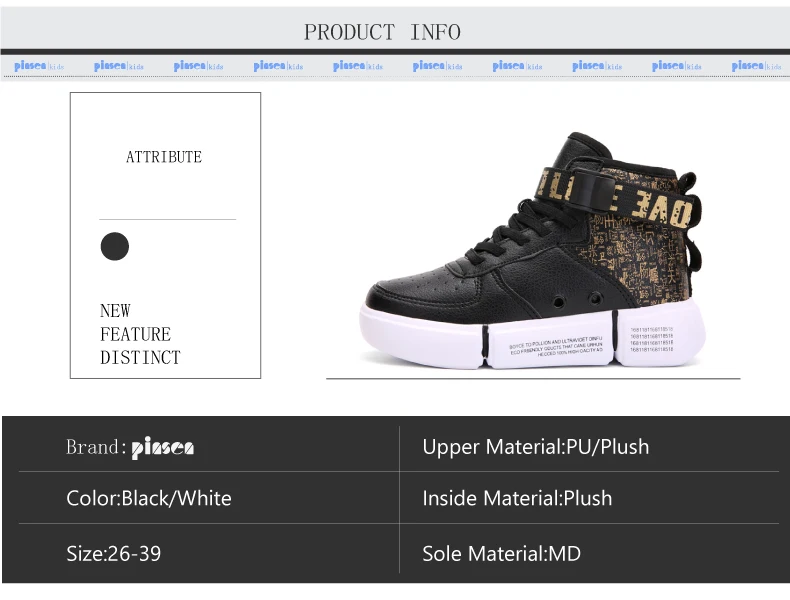Click Upper Material:PU/Plush text
Image resolution: width=790 pixels, height=600 pixels.
click(x=536, y=447)
